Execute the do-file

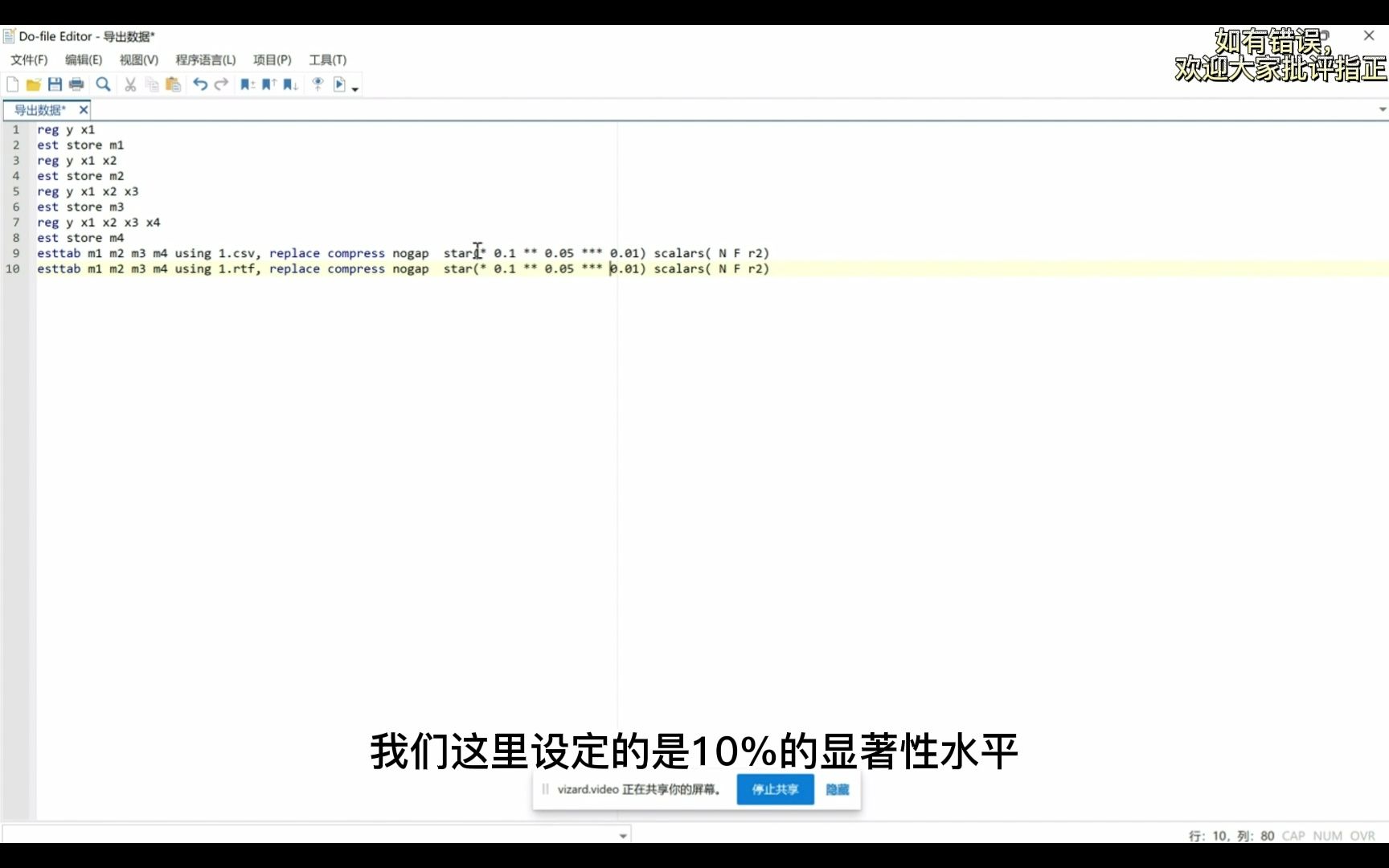[x=340, y=84]
